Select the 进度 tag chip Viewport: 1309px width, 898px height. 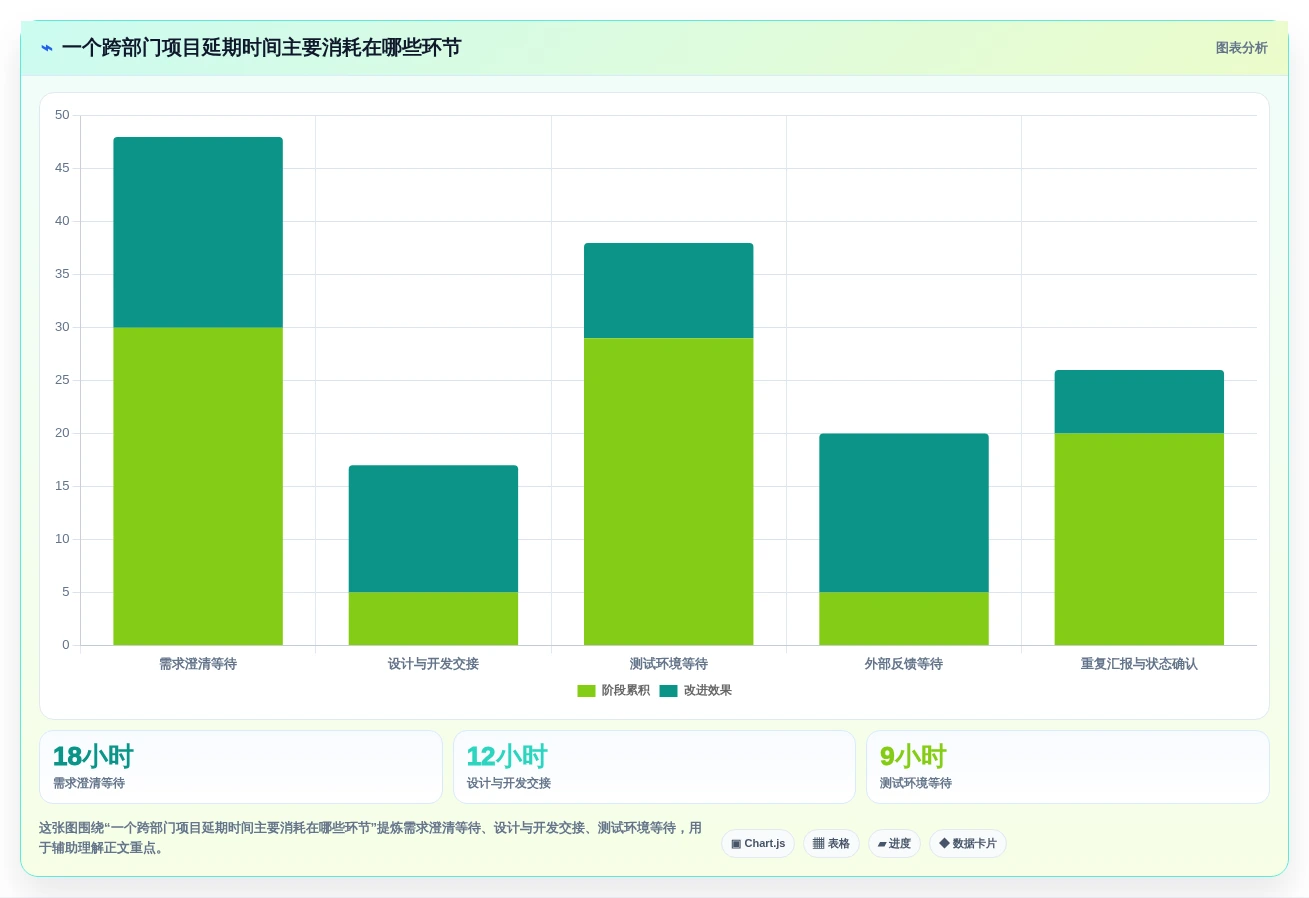click(x=894, y=843)
